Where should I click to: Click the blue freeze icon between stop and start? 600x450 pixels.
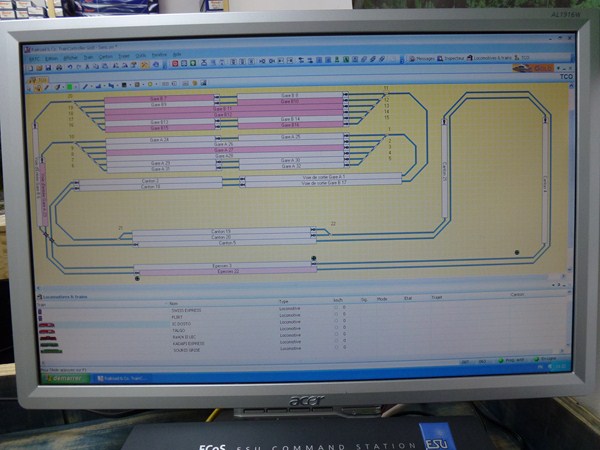[x=184, y=63]
